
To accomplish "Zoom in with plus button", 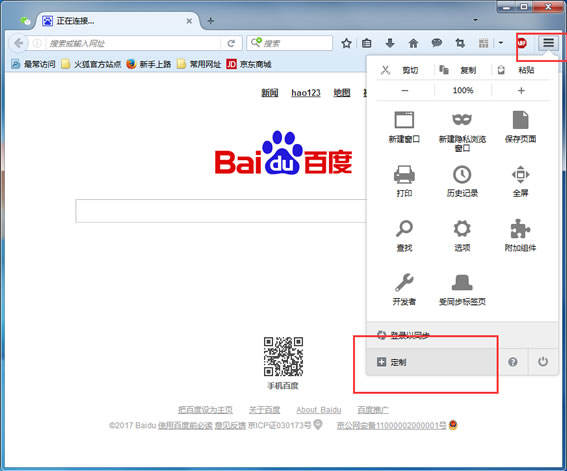I will coord(521,90).
